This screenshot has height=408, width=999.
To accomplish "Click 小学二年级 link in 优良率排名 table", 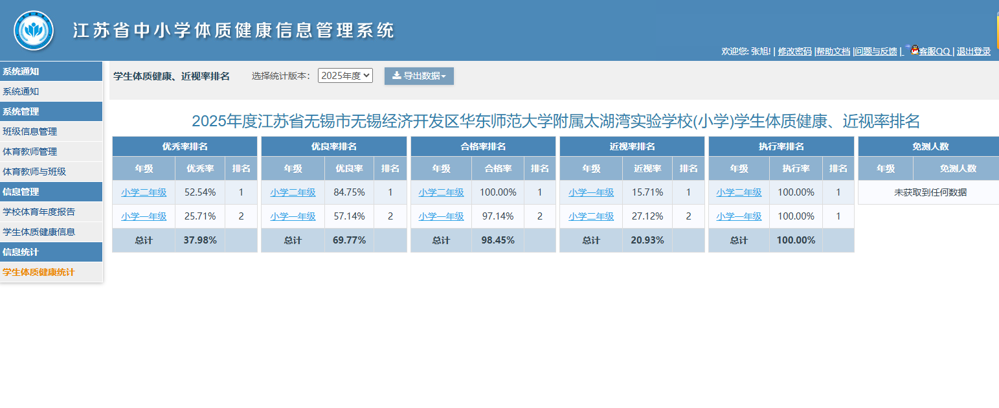I will [292, 193].
